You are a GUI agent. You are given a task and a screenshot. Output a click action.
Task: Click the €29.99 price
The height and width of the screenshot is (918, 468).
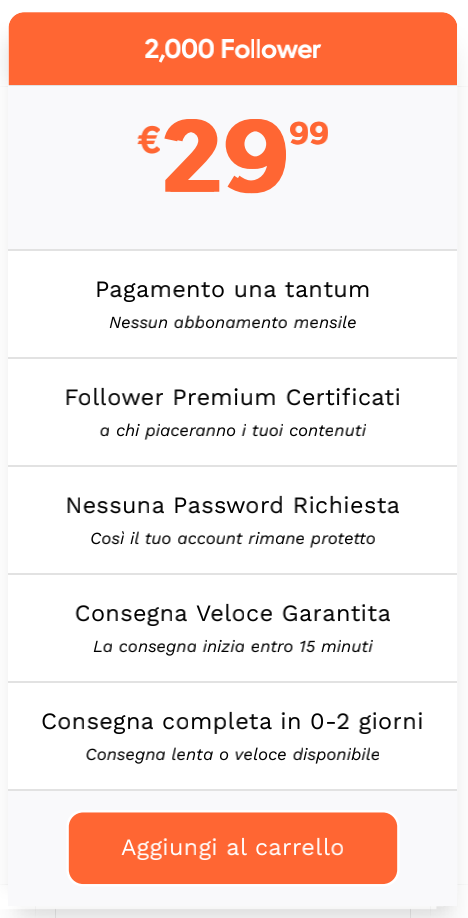pos(233,156)
